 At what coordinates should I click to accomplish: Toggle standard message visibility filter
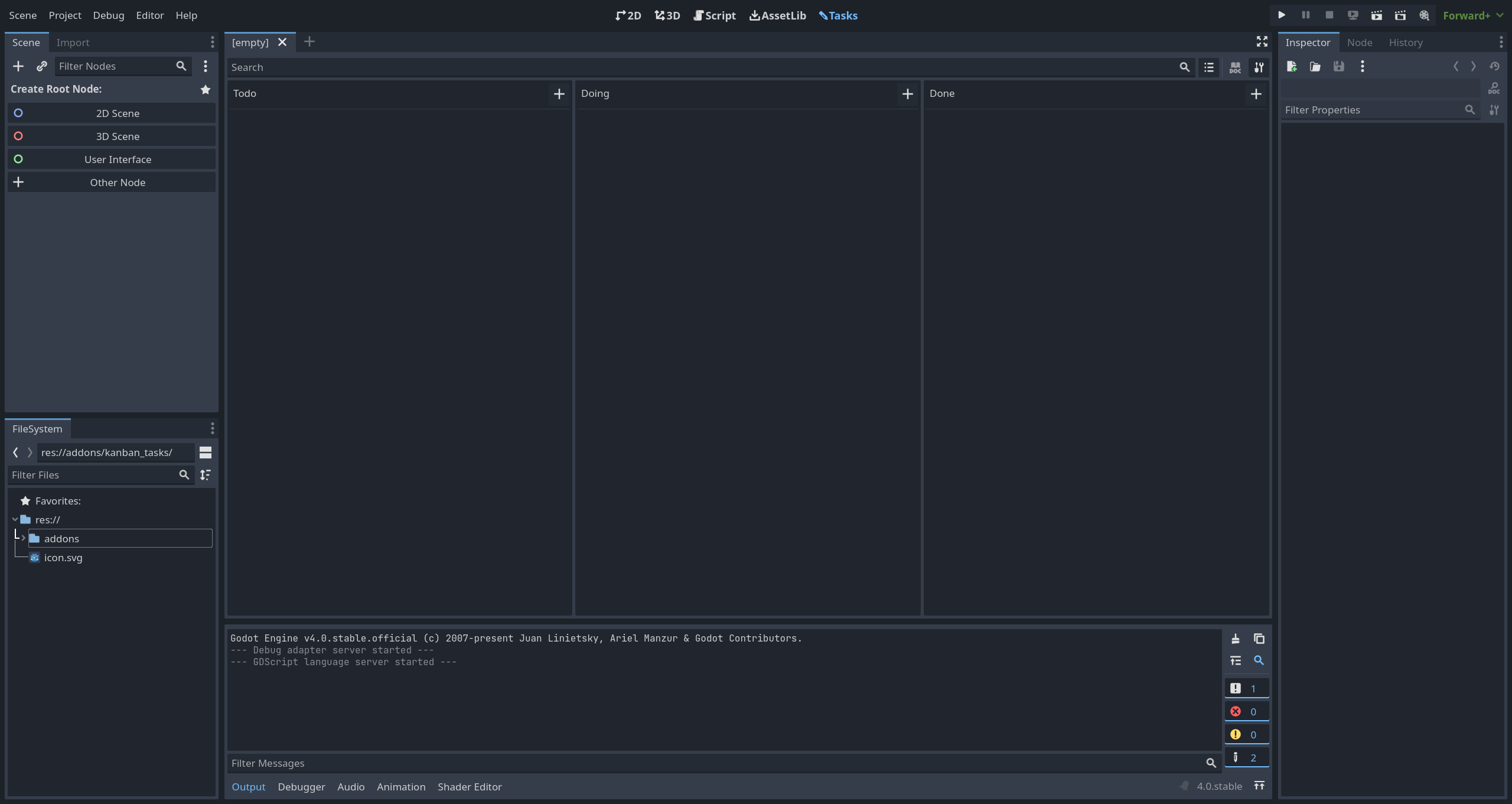pos(1246,688)
